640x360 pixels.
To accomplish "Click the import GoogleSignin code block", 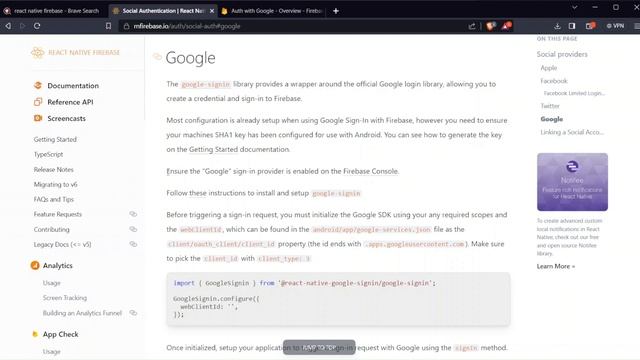I will [x=338, y=299].
